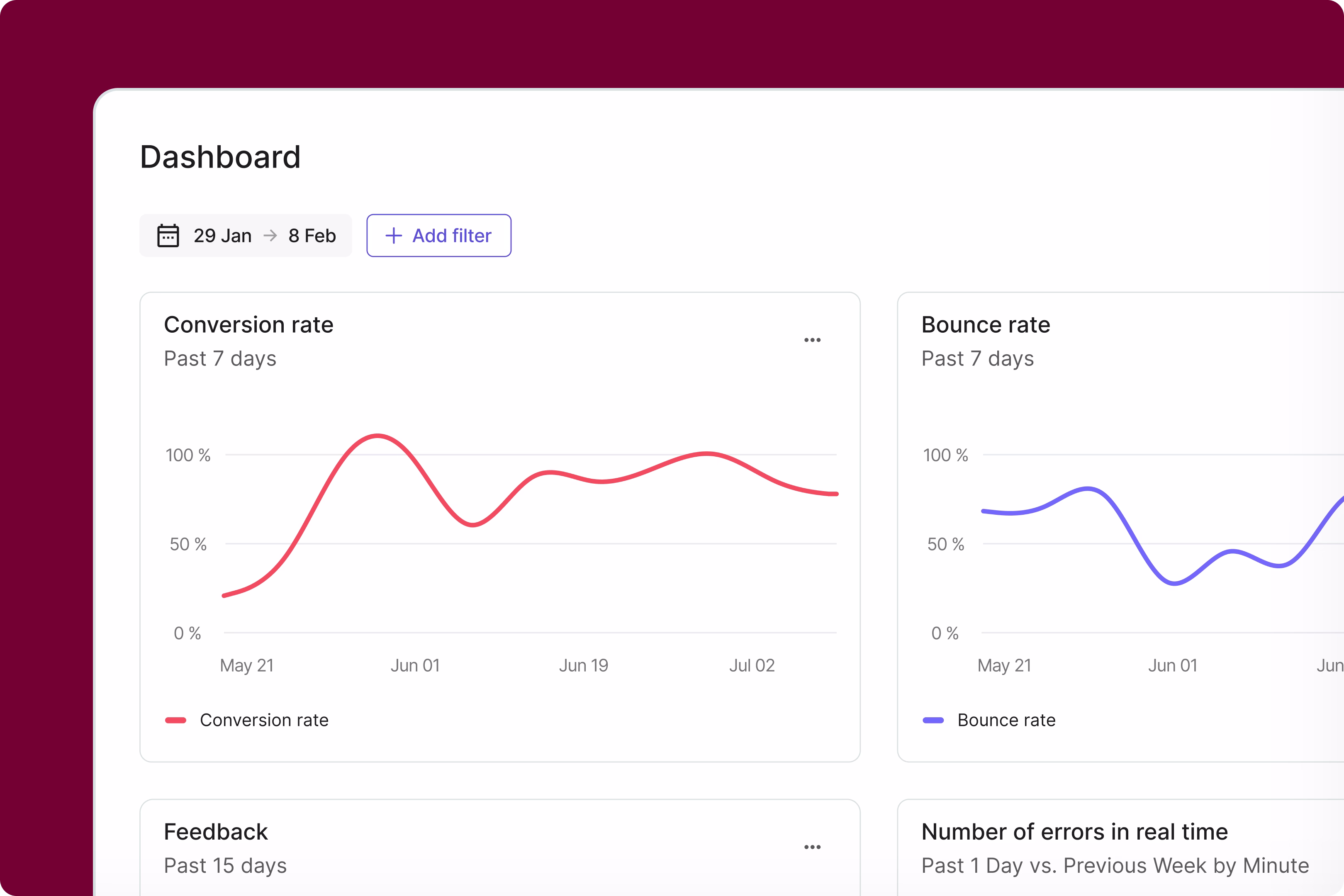Click the Feedback card title

(x=215, y=832)
